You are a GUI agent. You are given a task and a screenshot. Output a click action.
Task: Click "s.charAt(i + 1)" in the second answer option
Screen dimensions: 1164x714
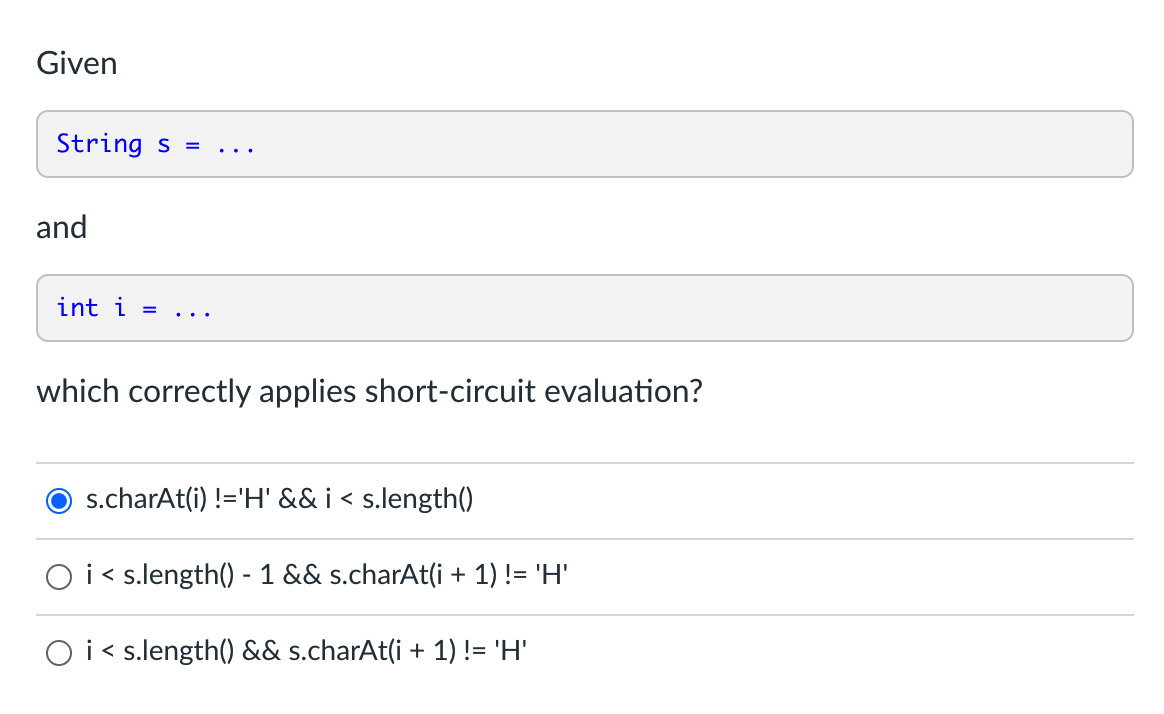[413, 574]
